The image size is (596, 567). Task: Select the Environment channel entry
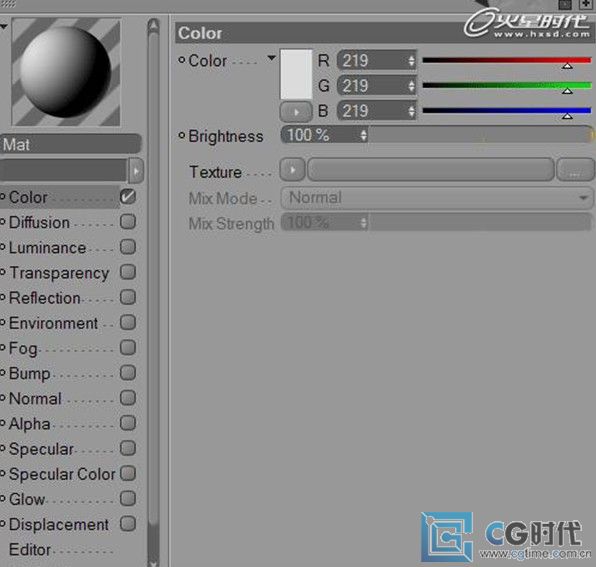tap(53, 323)
